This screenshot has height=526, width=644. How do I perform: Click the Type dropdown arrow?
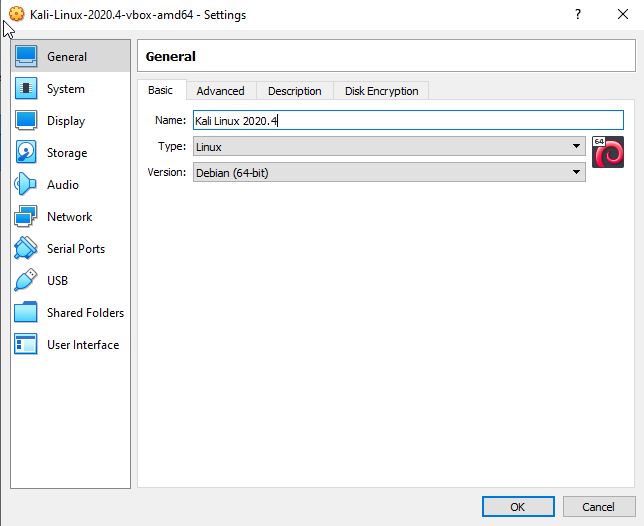click(576, 146)
